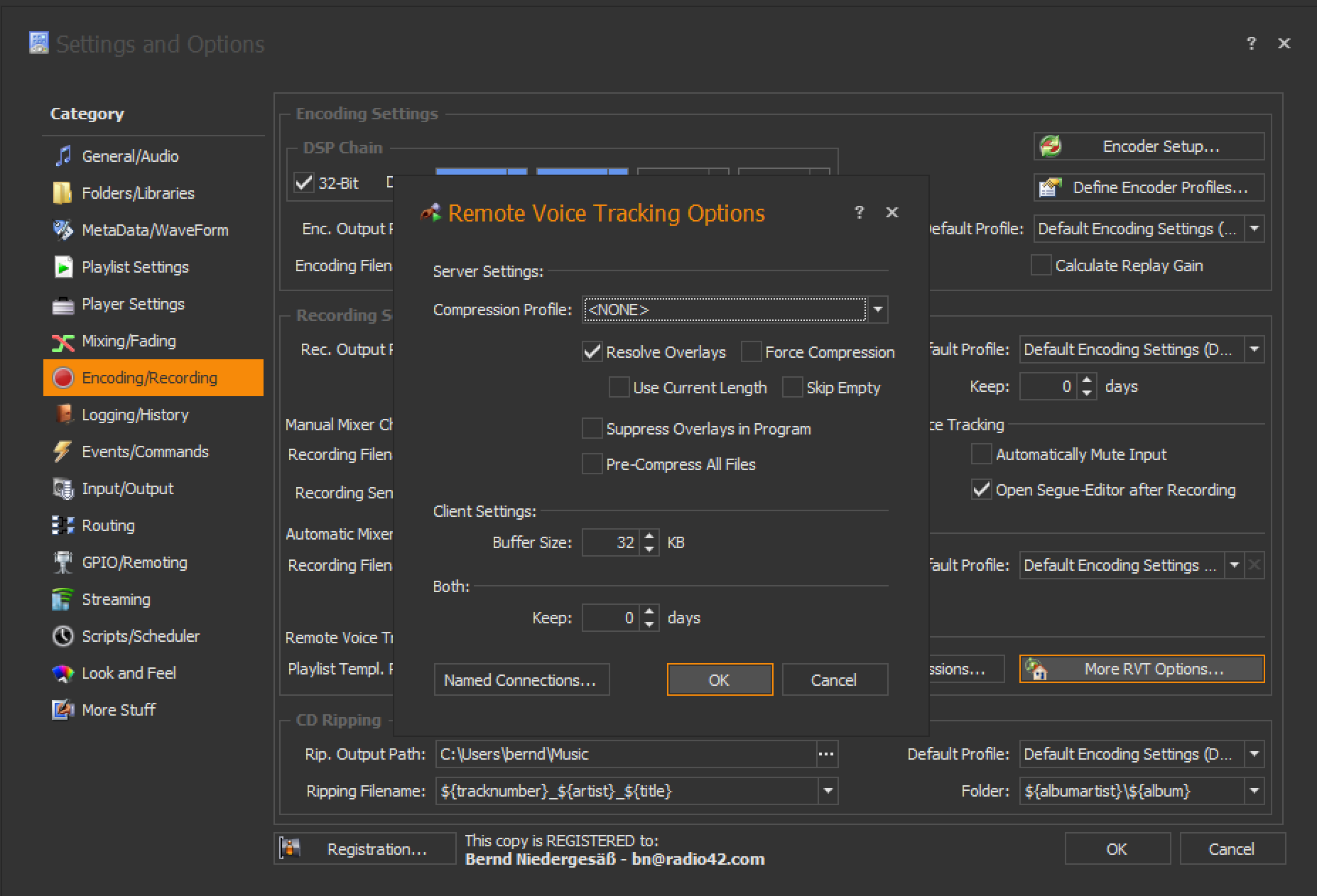Open the Named Connections button
Viewport: 1317px width, 896px height.
tap(521, 680)
